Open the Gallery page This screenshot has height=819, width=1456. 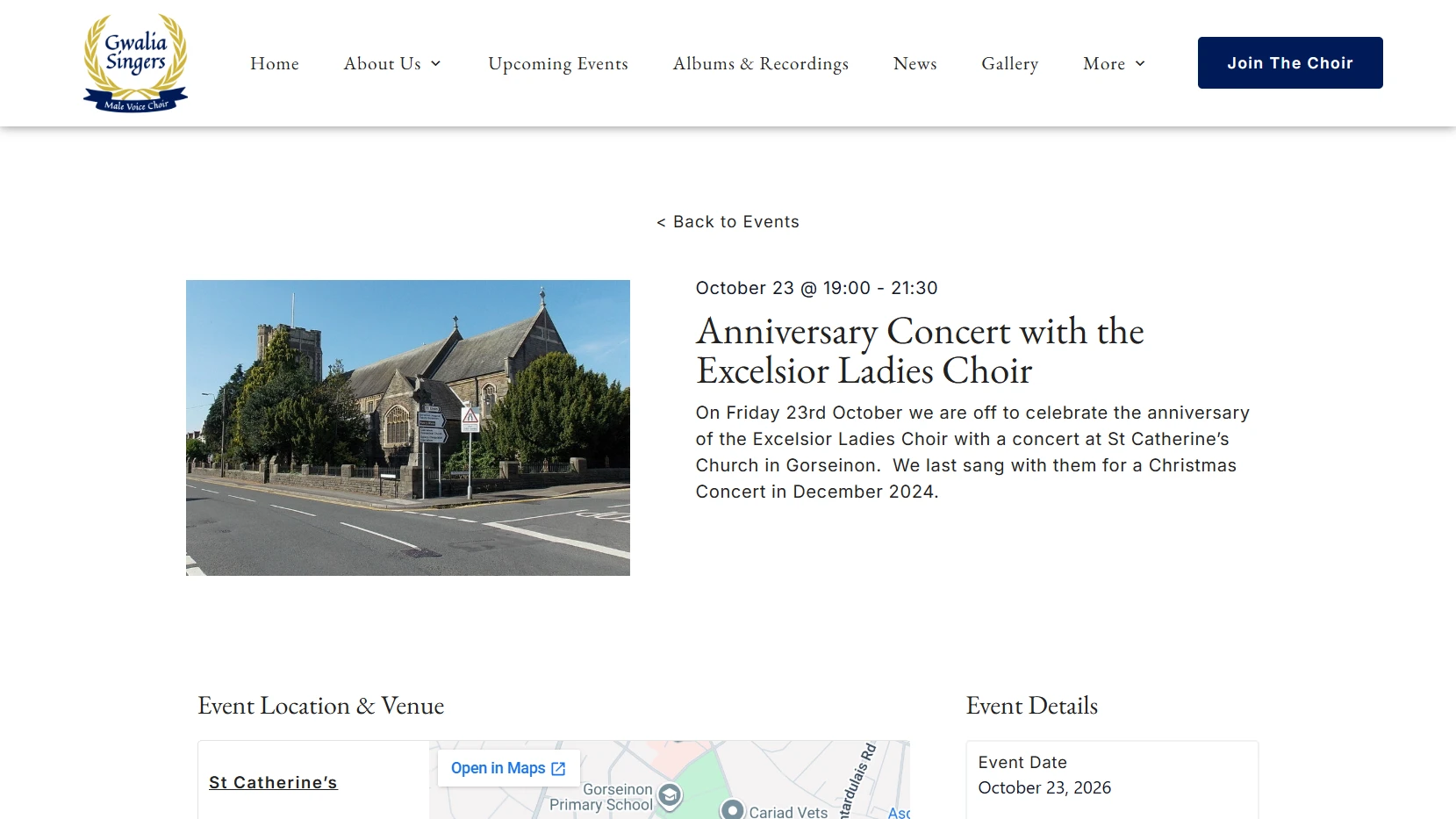tap(1010, 64)
